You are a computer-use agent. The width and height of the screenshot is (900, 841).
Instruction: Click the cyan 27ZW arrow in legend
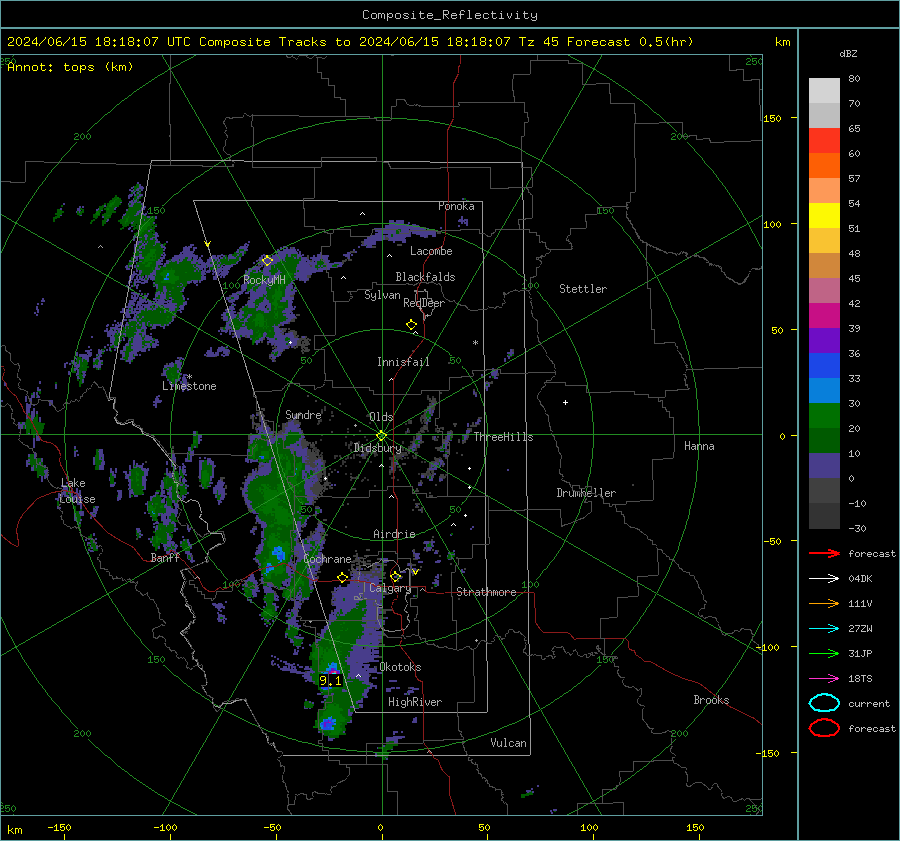click(824, 629)
